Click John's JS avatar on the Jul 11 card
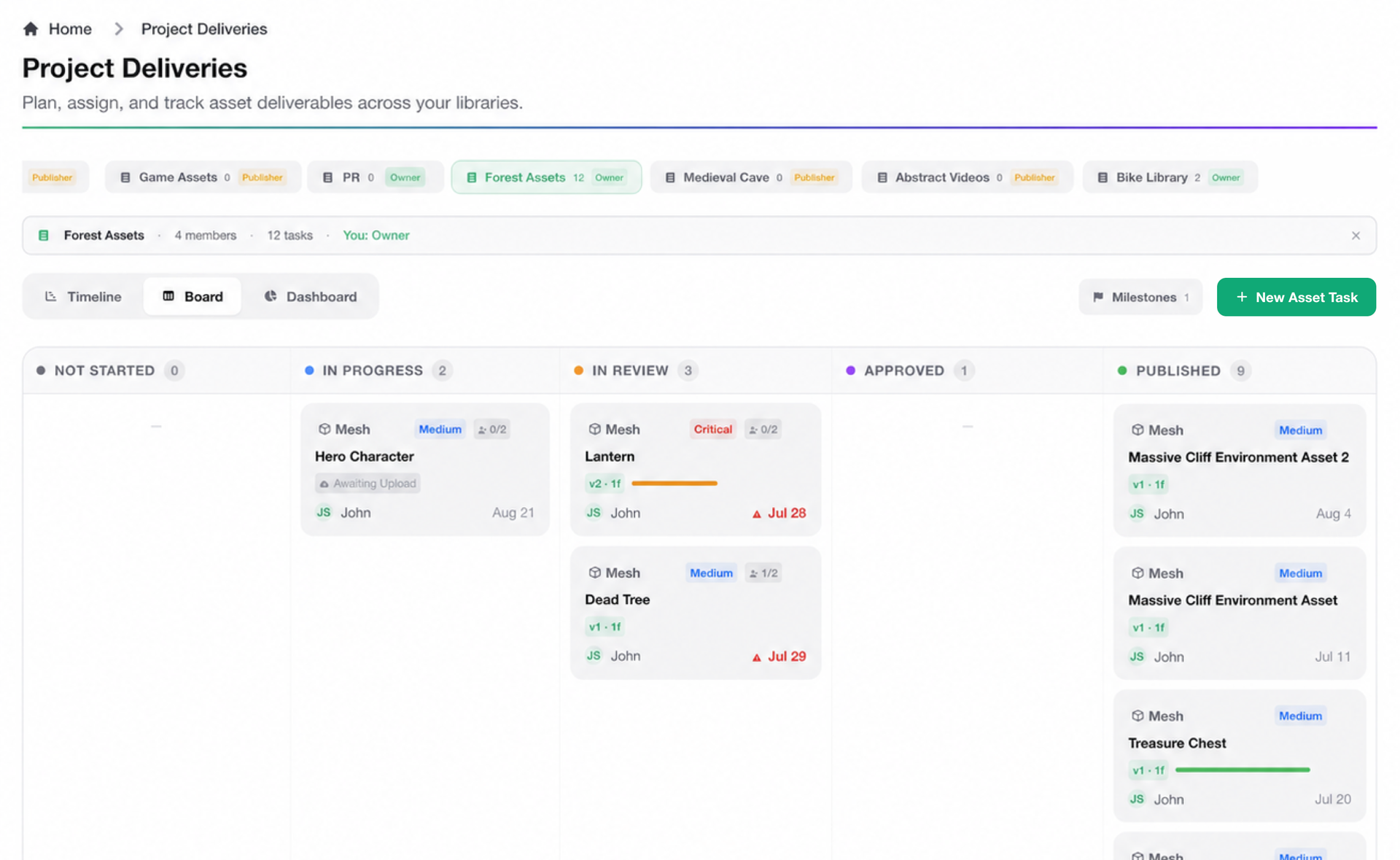This screenshot has width=1400, height=860. pyautogui.click(x=1137, y=656)
